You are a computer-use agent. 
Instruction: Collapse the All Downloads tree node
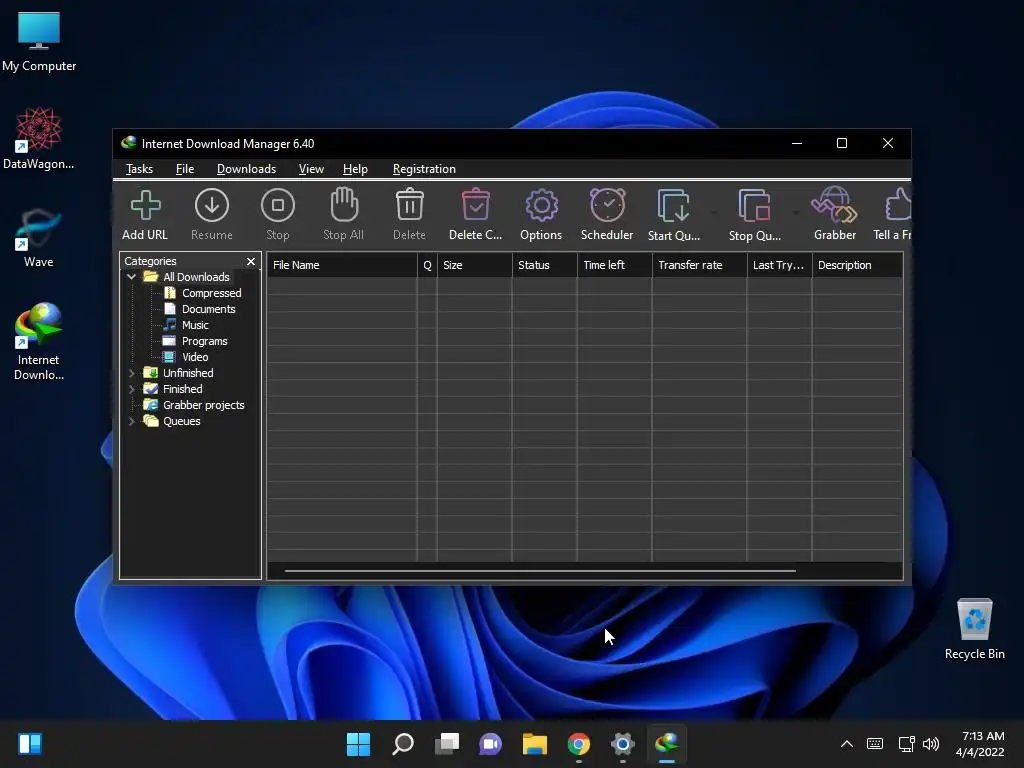131,277
